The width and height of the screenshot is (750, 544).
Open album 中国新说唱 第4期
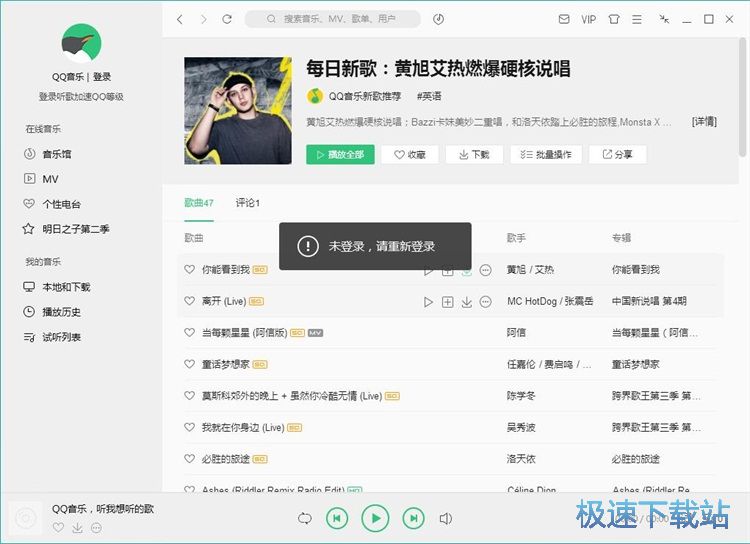(x=649, y=301)
